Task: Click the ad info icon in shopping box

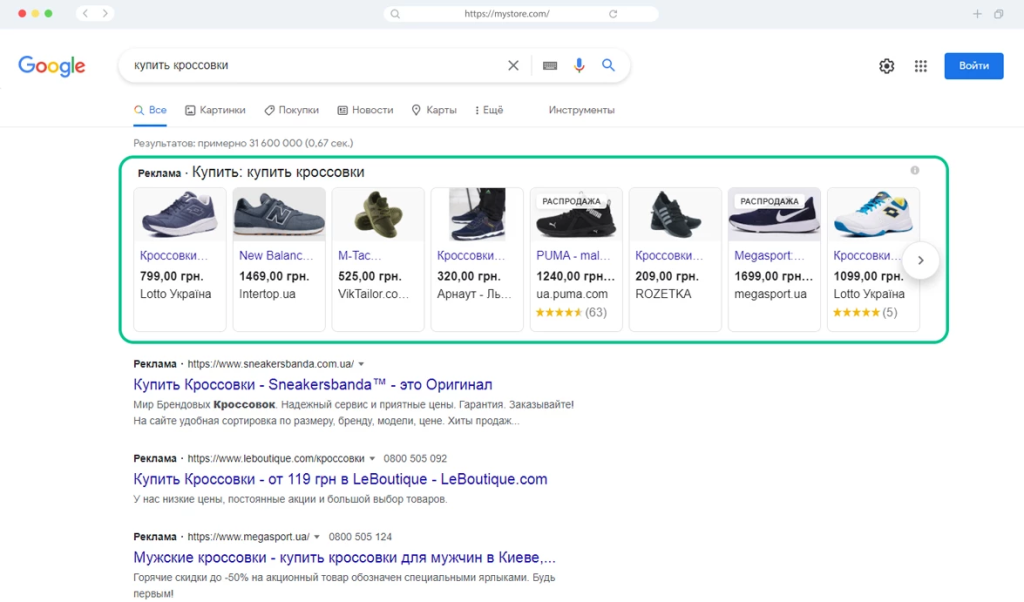Action: (x=914, y=171)
